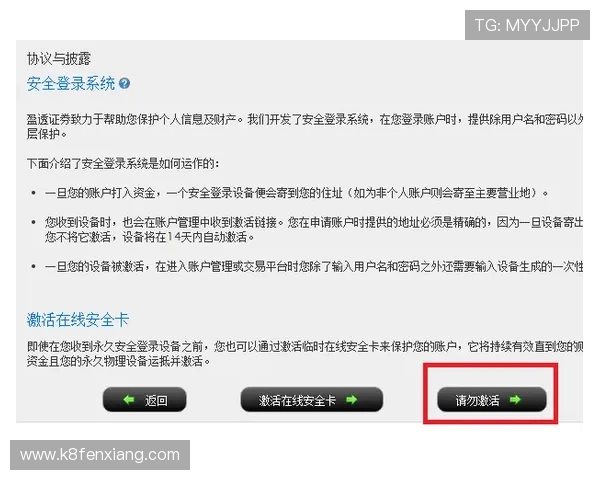Viewport: 600px width, 480px height.
Task: Choose the 请勿激活 button label
Action: [478, 401]
